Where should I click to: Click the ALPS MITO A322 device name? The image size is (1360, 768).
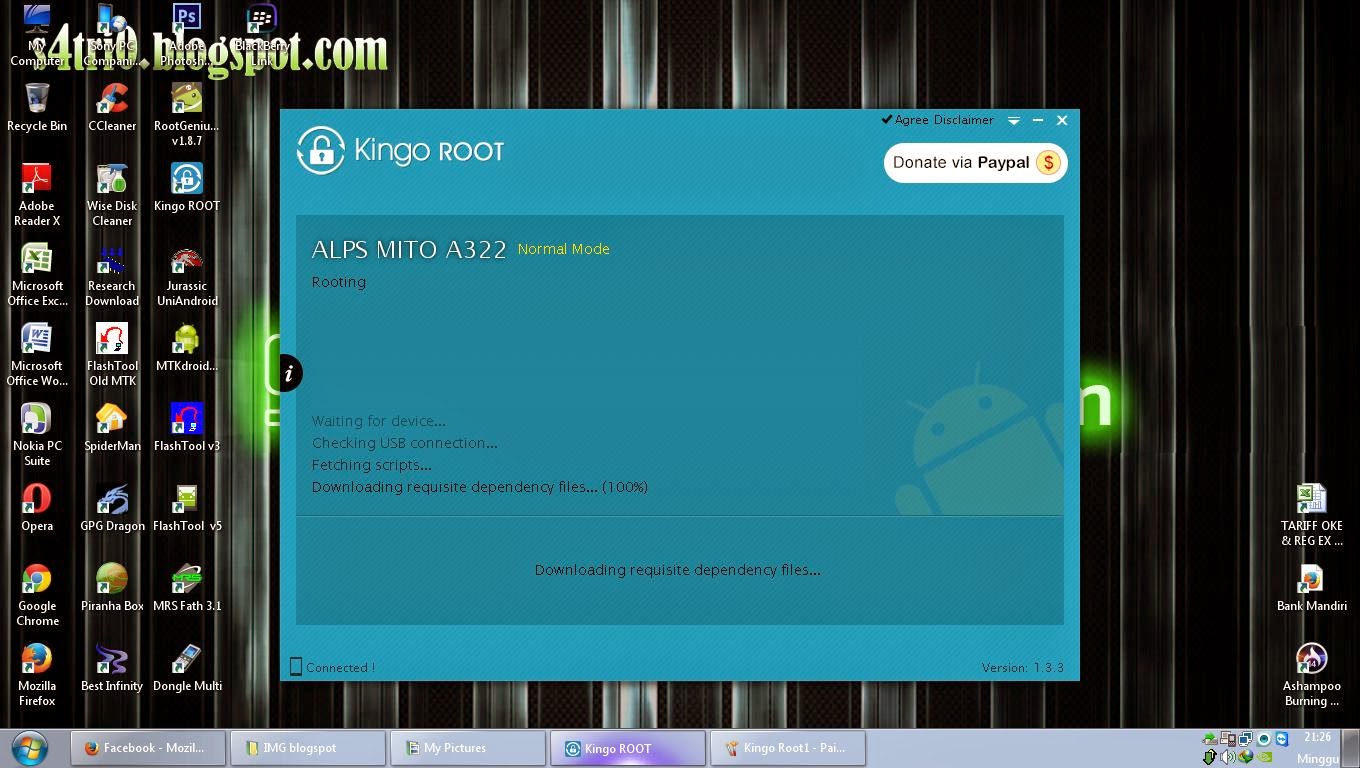(x=409, y=250)
